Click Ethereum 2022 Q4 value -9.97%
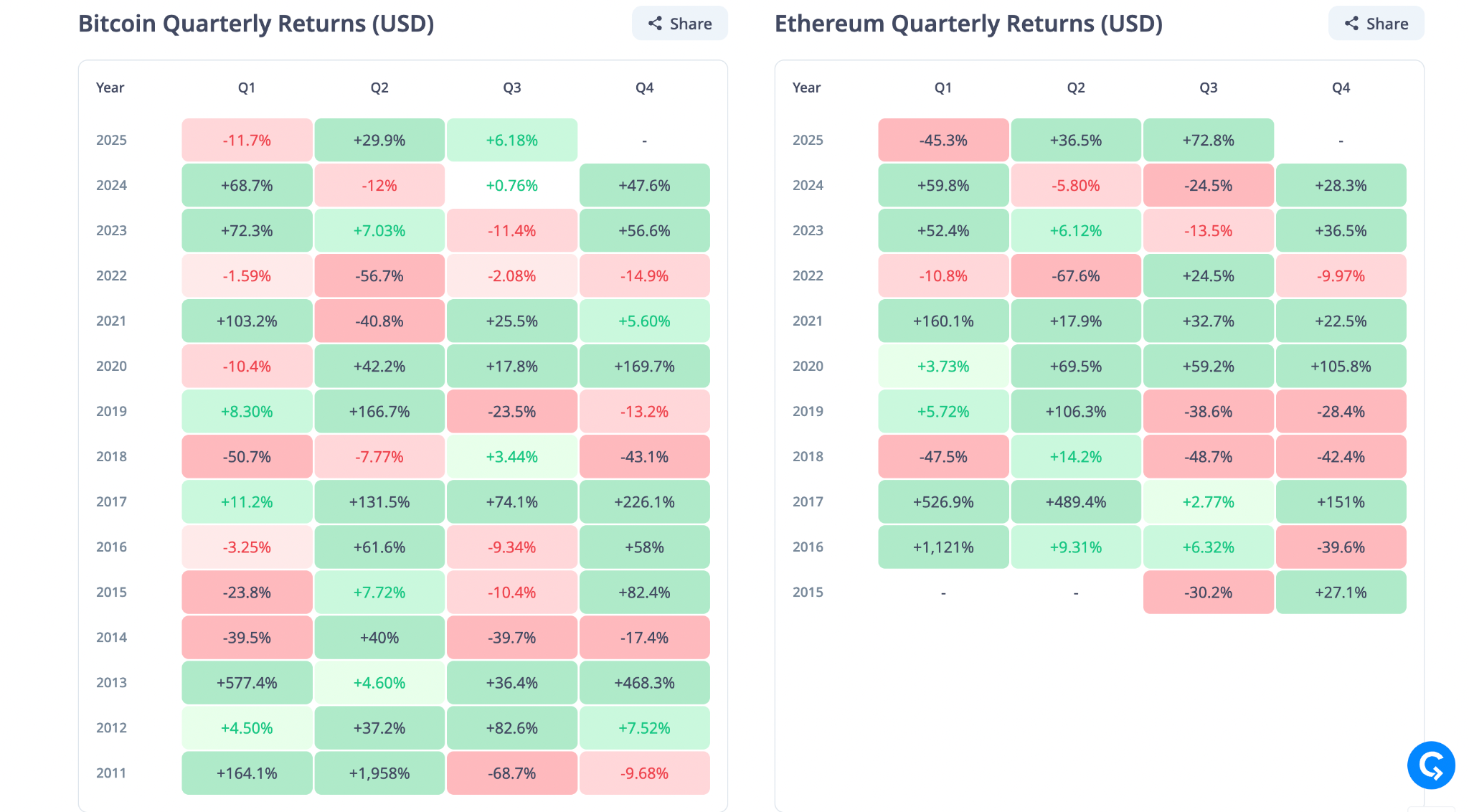 [x=1341, y=275]
